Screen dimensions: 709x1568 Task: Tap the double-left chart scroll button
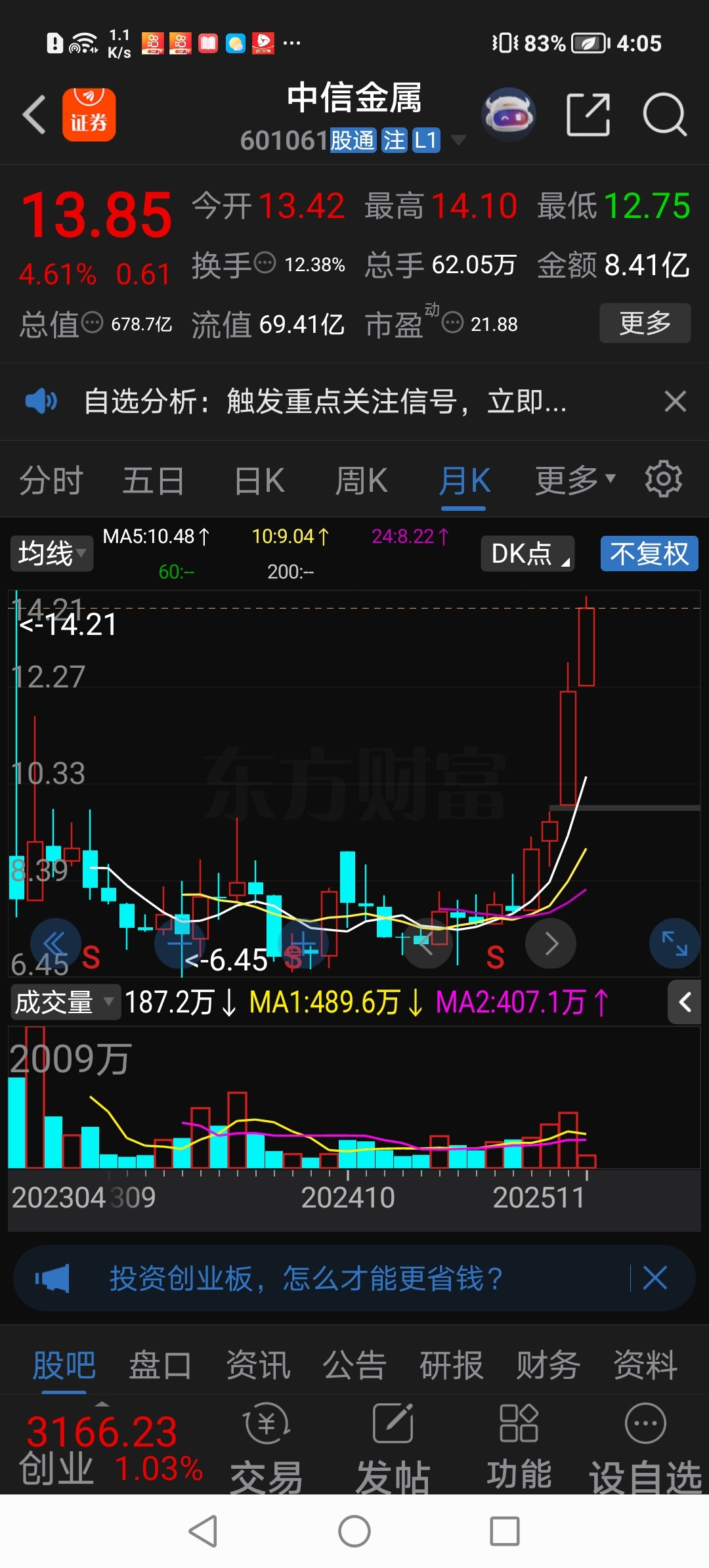[x=55, y=944]
